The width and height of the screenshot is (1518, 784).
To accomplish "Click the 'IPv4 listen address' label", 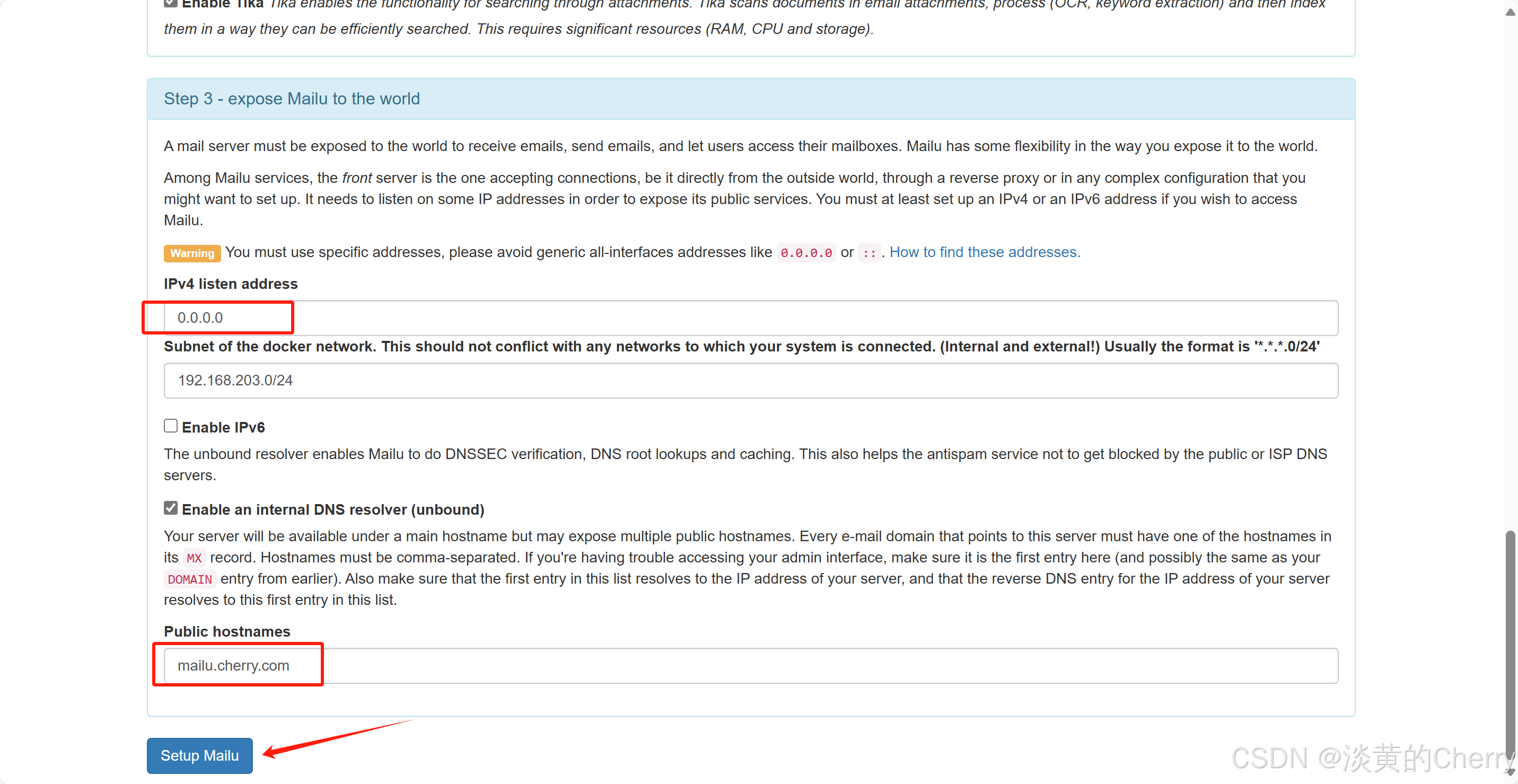I will 231,284.
